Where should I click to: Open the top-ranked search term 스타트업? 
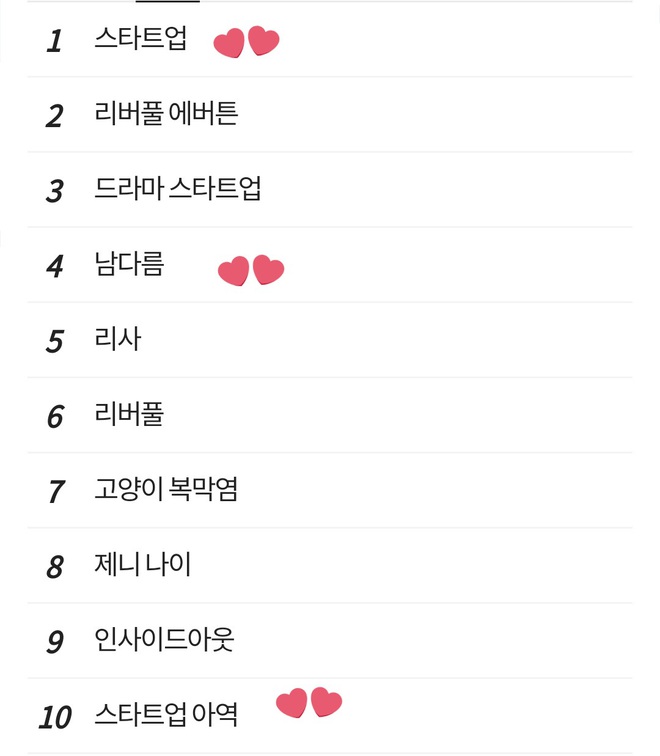(140, 38)
